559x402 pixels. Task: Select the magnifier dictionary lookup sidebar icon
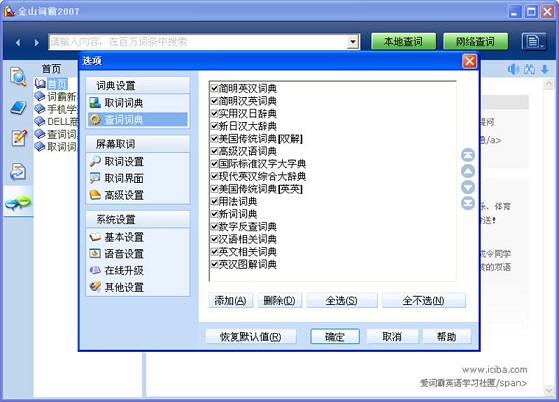pos(18,77)
